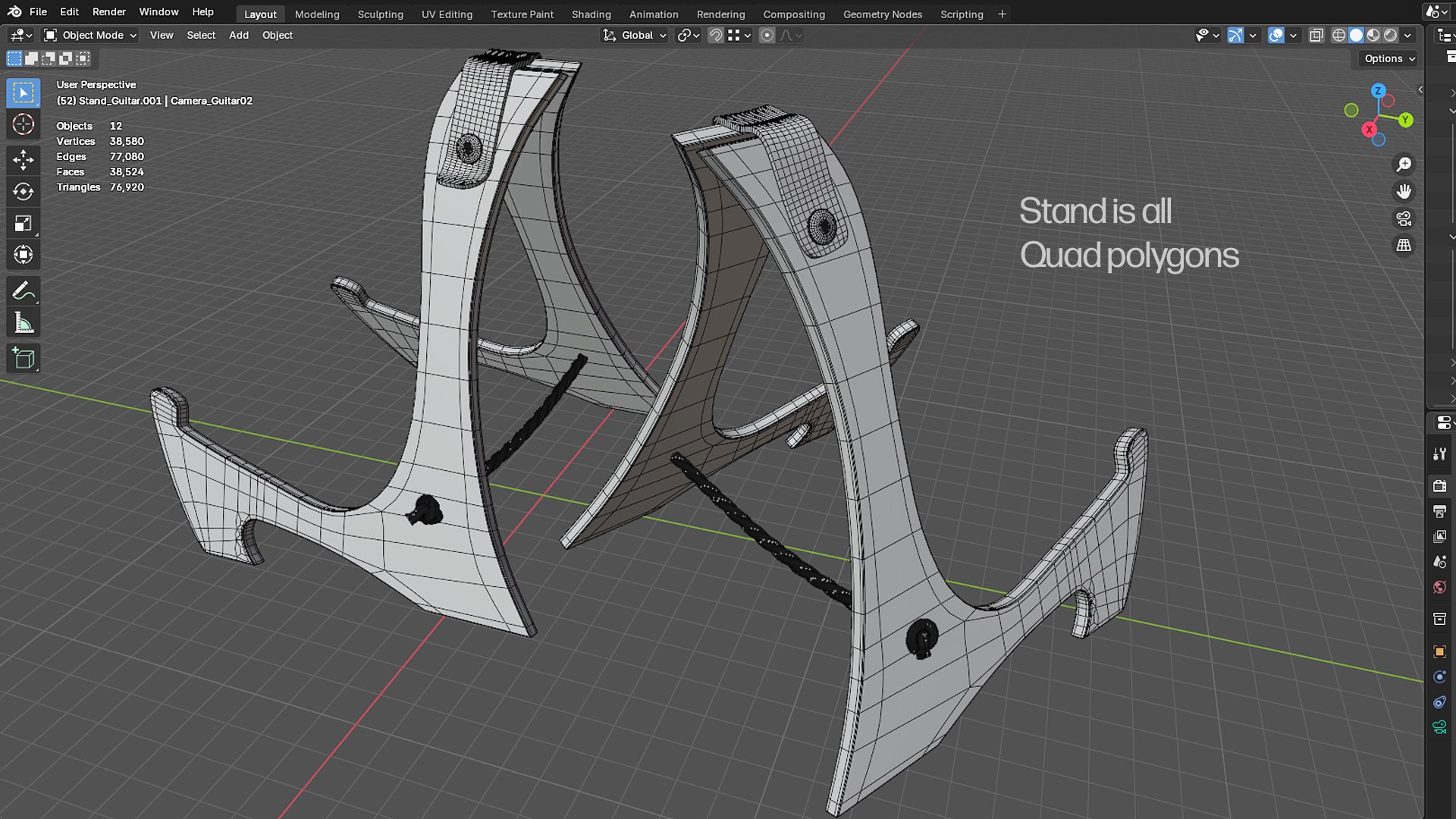The image size is (1456, 819).
Task: Open the viewport Object menu
Action: (278, 35)
